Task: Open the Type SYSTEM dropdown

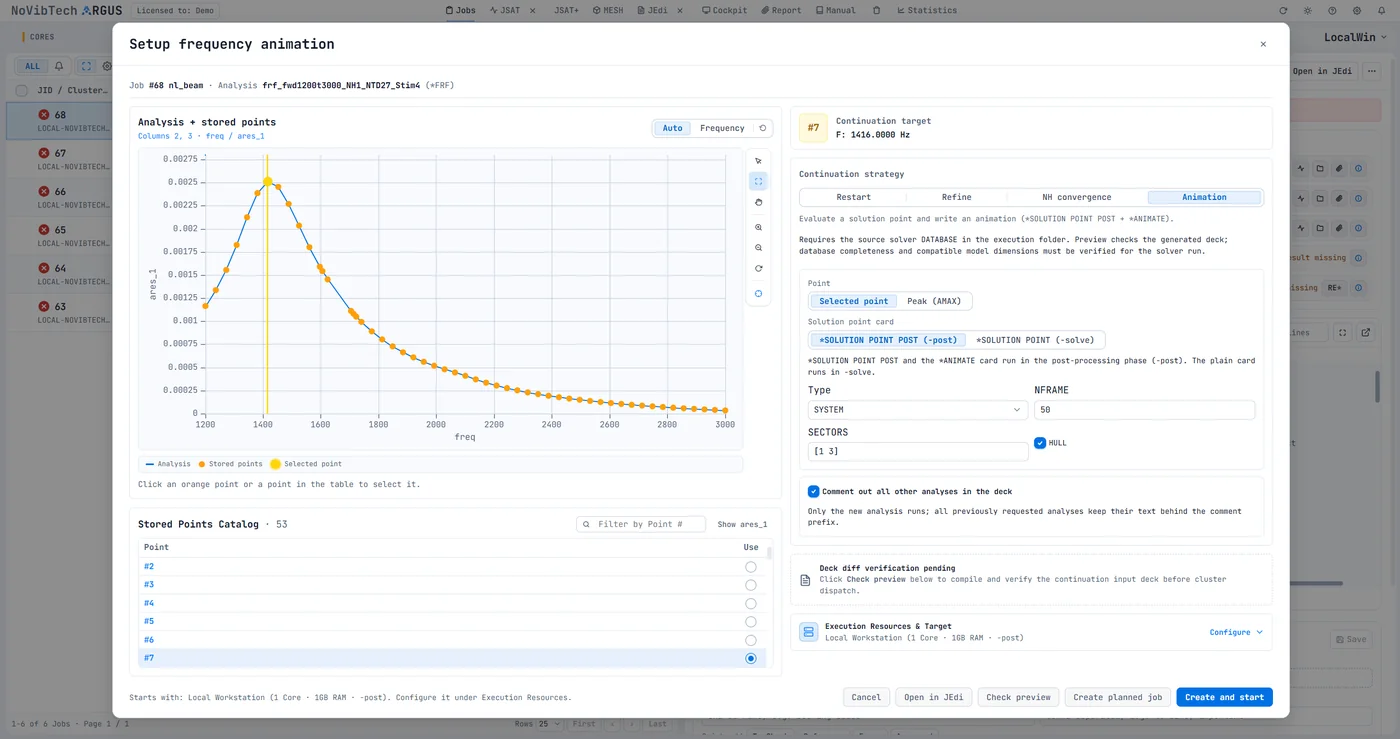Action: [918, 410]
